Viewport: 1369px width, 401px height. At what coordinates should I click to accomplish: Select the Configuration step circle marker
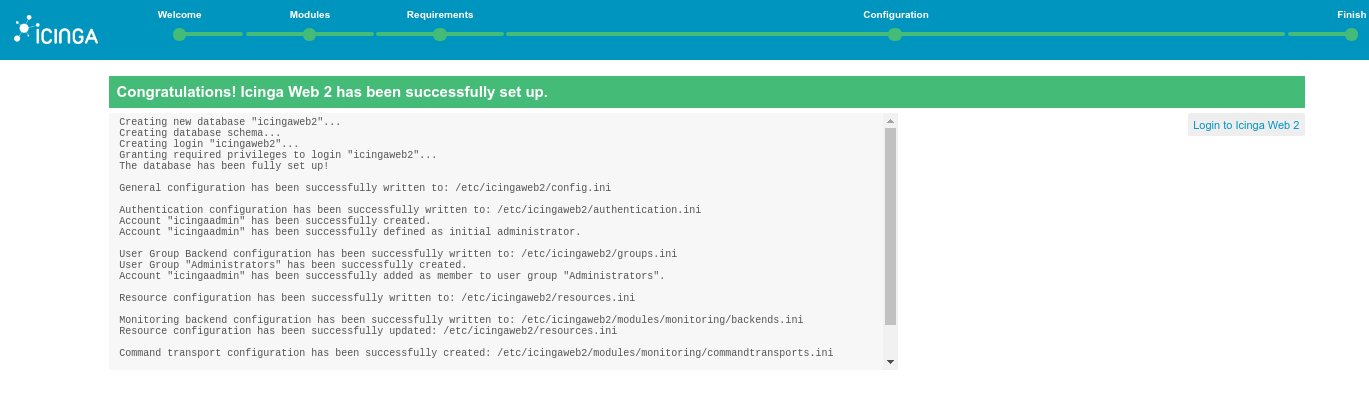[x=895, y=34]
